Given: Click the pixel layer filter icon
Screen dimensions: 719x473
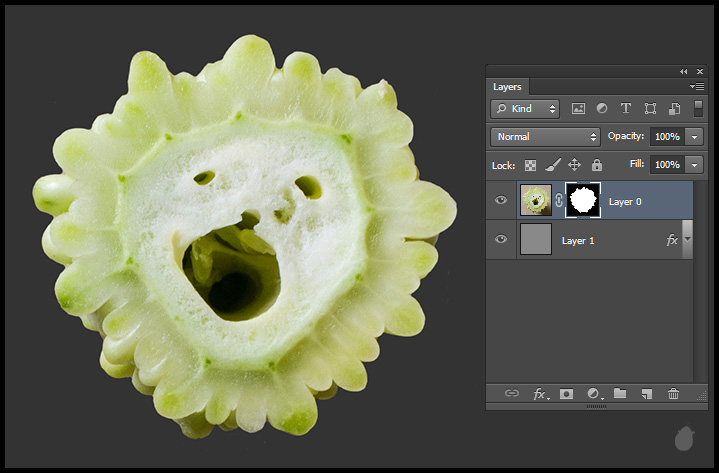Looking at the screenshot, I should coord(578,109).
